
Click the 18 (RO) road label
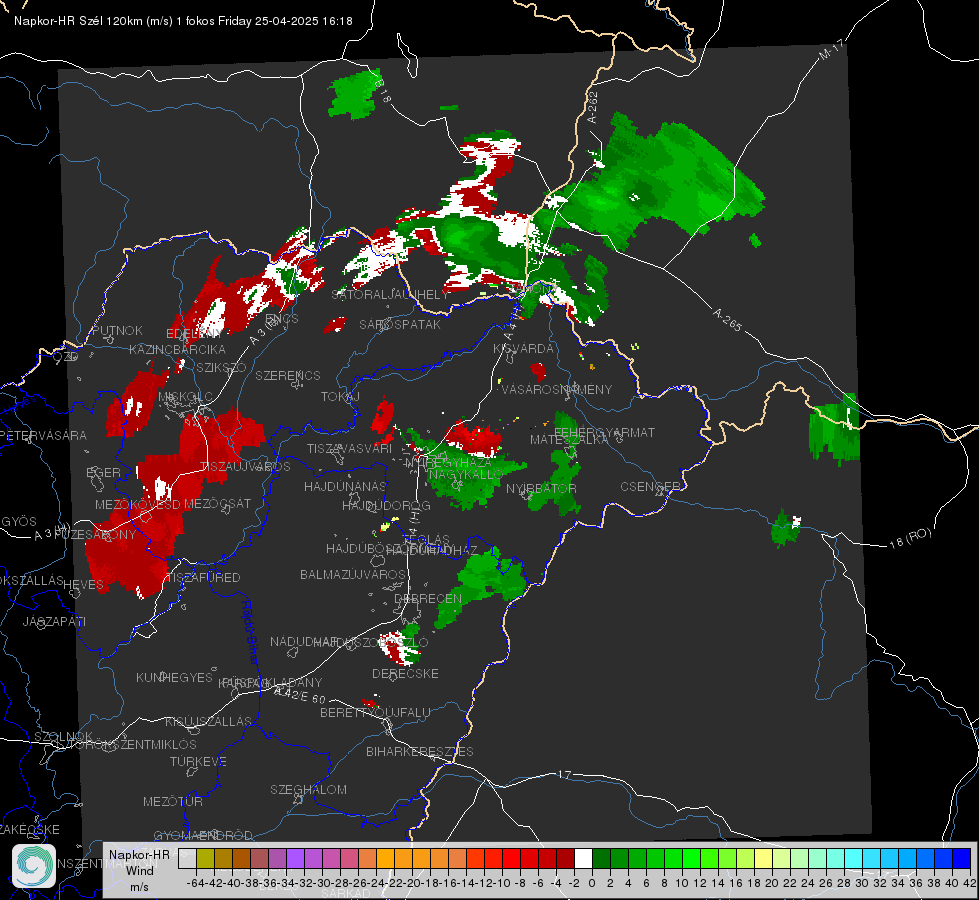click(910, 539)
